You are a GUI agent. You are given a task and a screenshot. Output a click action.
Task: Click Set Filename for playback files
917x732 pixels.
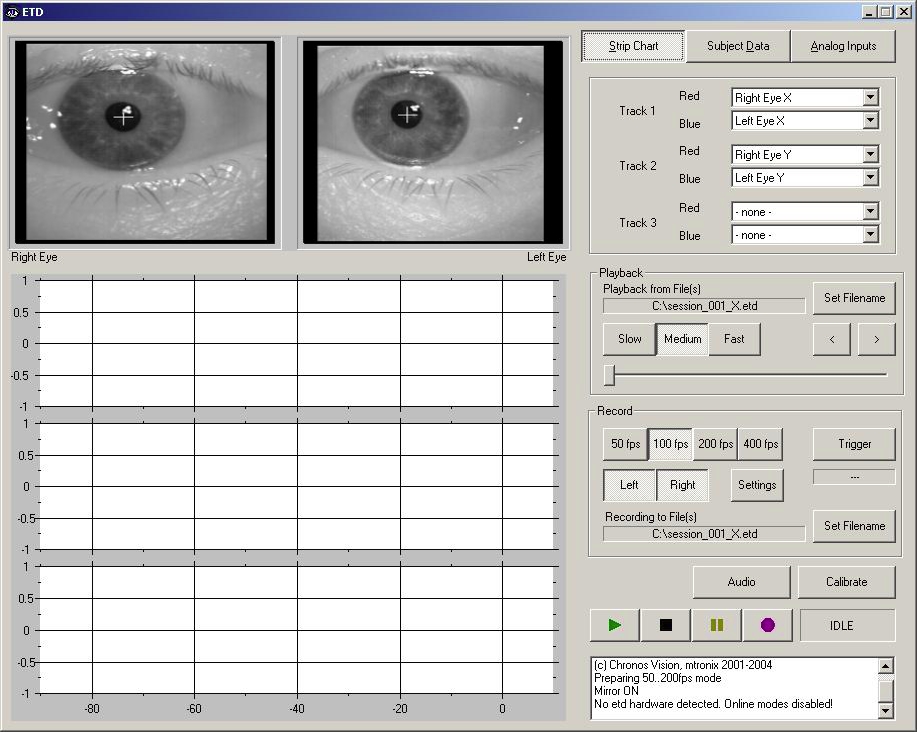pyautogui.click(x=853, y=297)
